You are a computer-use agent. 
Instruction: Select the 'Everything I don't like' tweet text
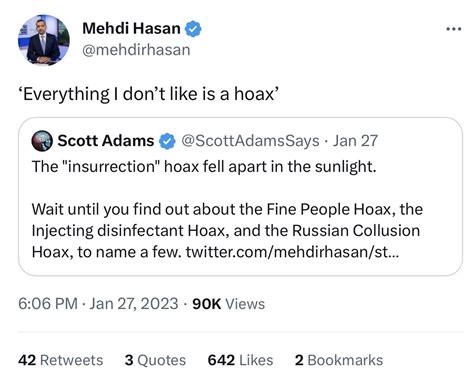149,94
